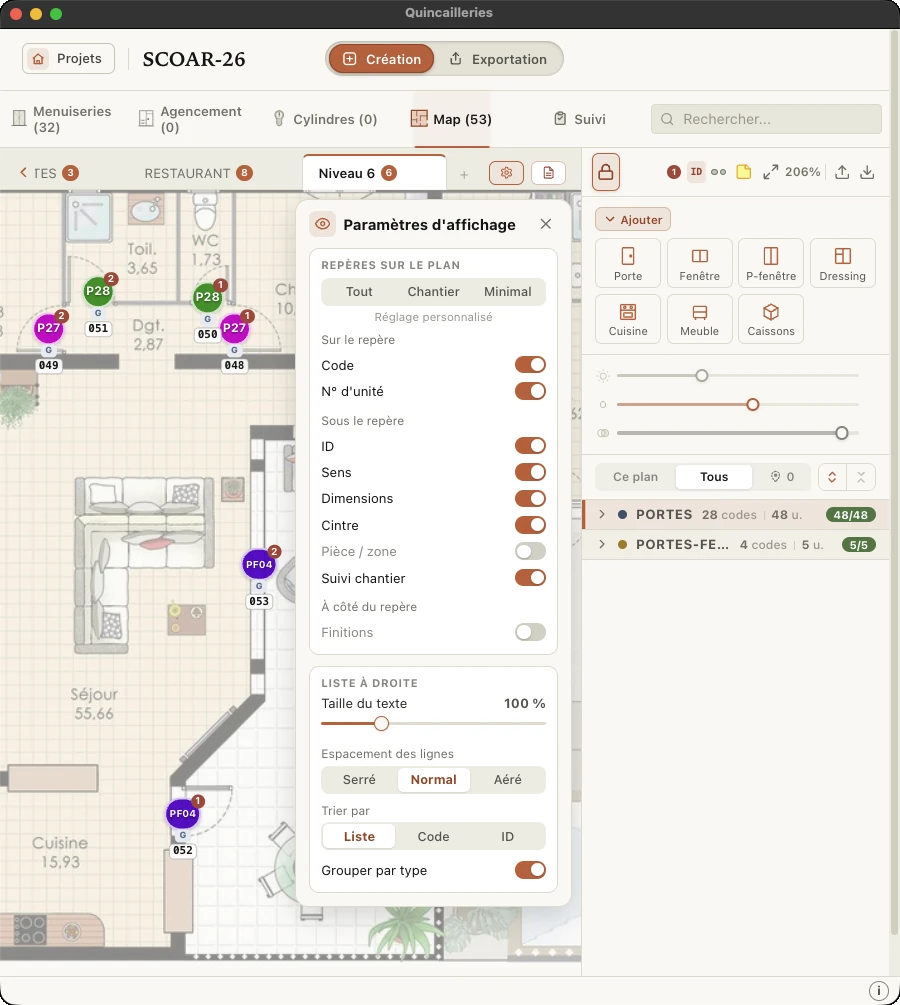This screenshot has width=900, height=1005.
Task: Add a Cuisine element
Action: pyautogui.click(x=628, y=319)
